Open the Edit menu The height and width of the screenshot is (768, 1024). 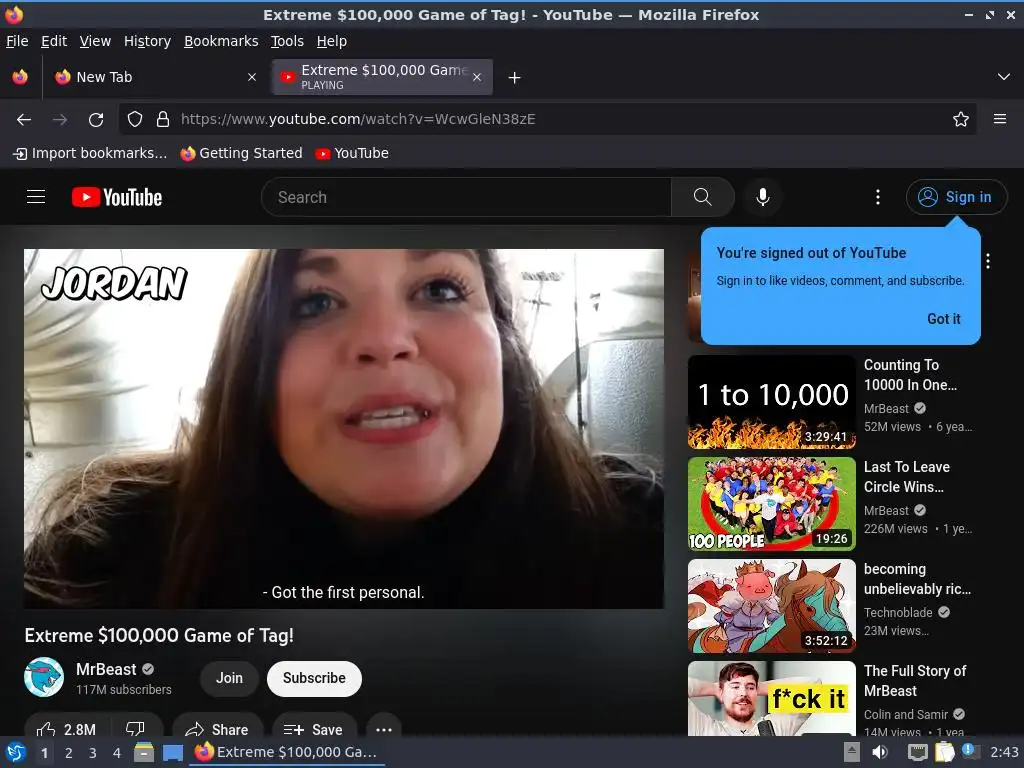pos(54,41)
